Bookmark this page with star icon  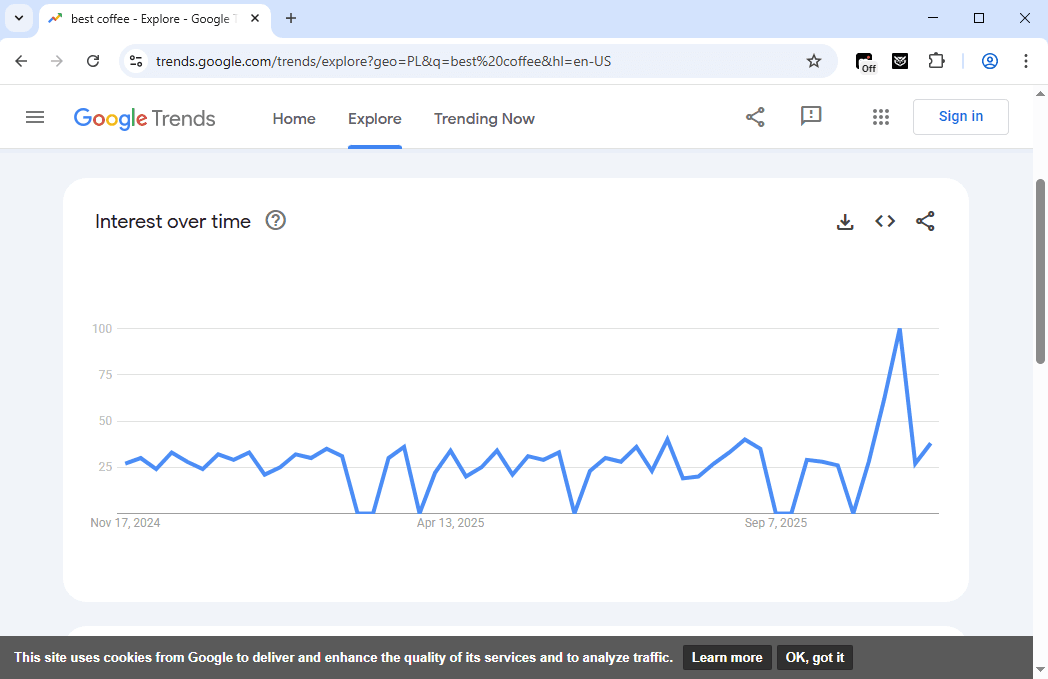(x=814, y=61)
